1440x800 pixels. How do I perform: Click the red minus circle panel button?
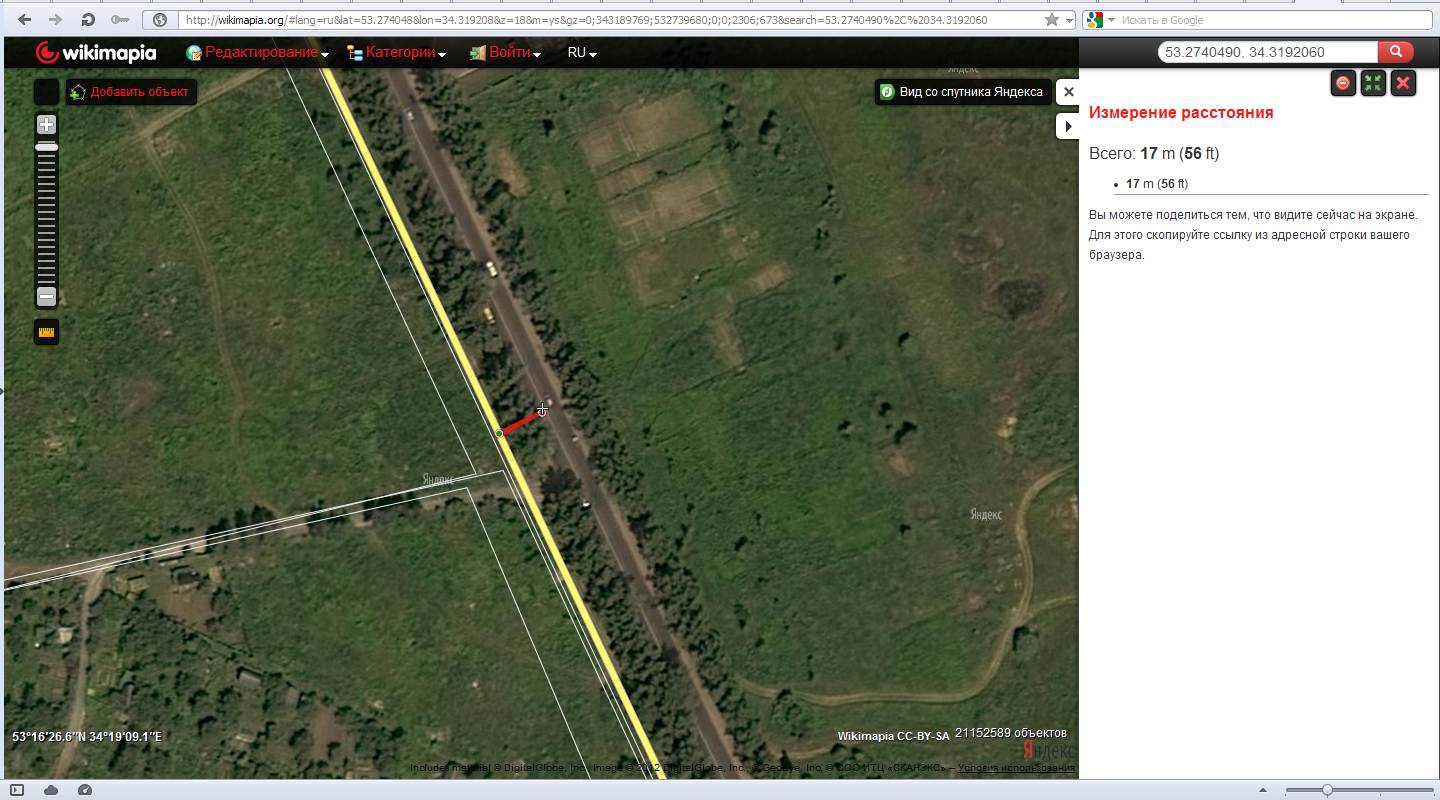(1343, 83)
